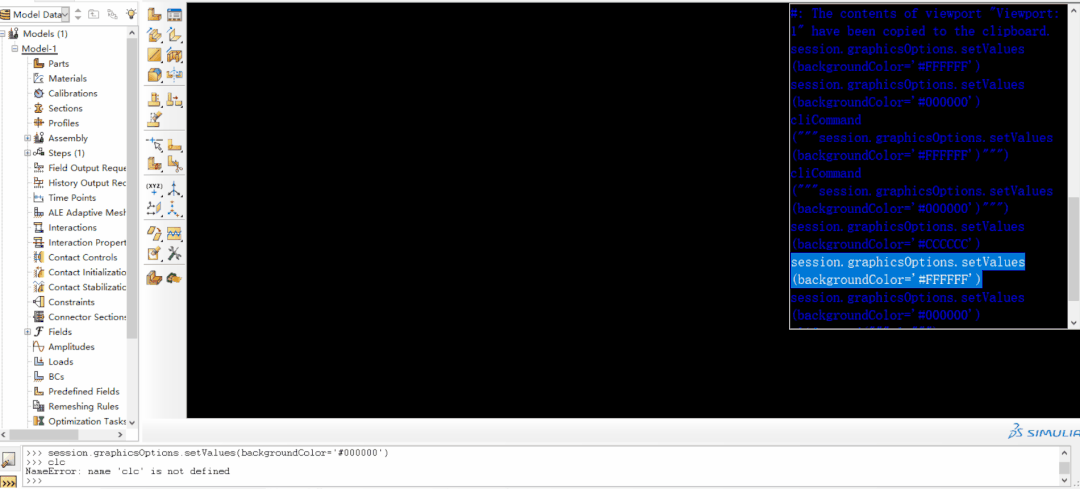Image resolution: width=1080 pixels, height=489 pixels.
Task: Click the model tree scroll up arrow
Action: tap(132, 33)
